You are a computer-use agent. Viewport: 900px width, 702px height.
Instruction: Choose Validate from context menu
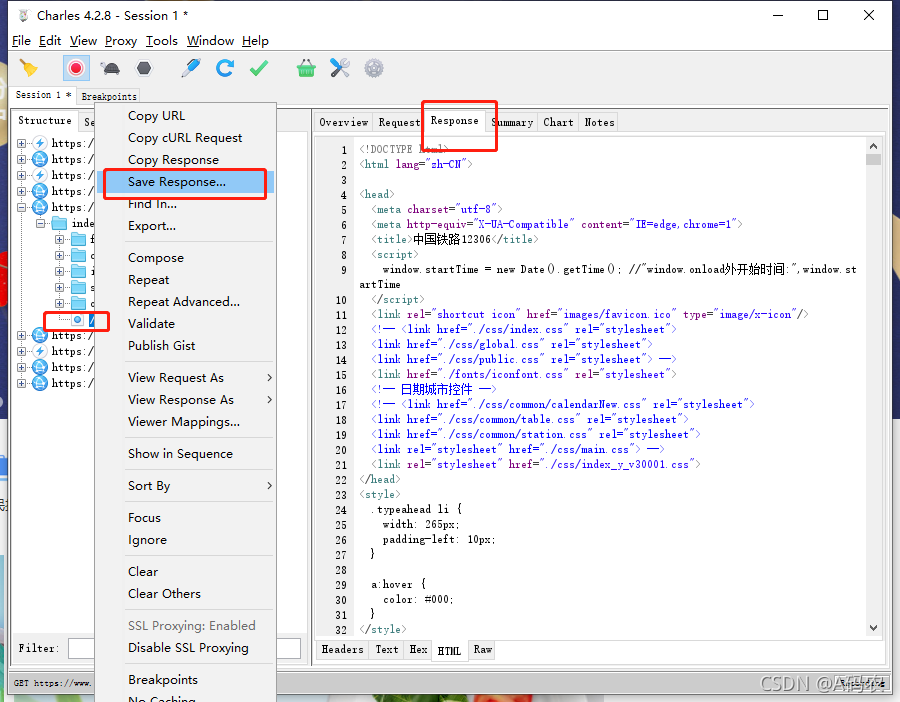pyautogui.click(x=184, y=324)
